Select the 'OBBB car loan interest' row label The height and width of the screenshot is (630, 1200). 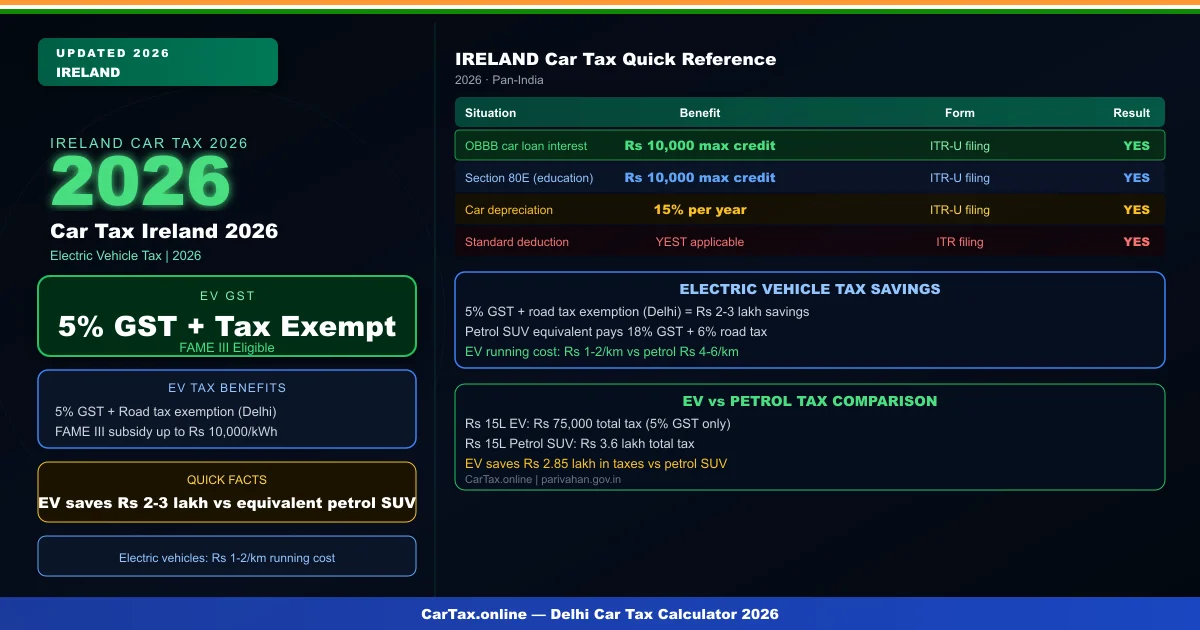point(526,146)
